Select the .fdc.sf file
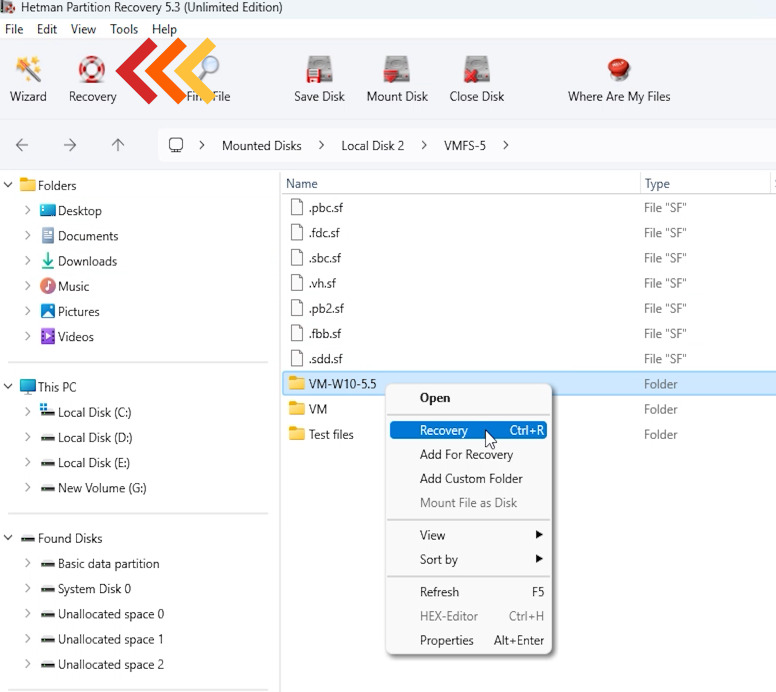The width and height of the screenshot is (776, 692). 324,233
